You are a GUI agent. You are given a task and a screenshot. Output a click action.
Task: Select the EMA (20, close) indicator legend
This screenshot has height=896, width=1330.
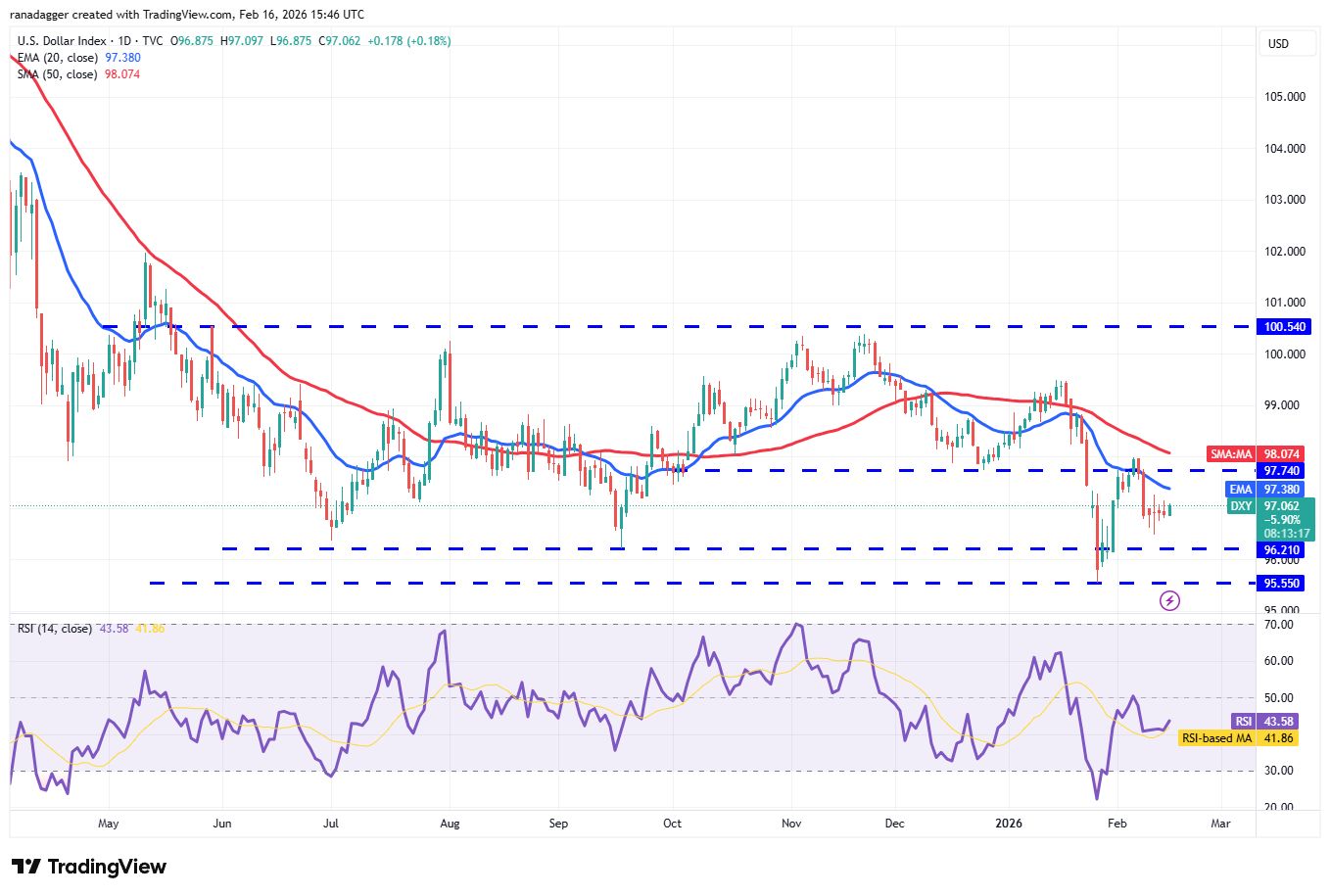tap(58, 58)
